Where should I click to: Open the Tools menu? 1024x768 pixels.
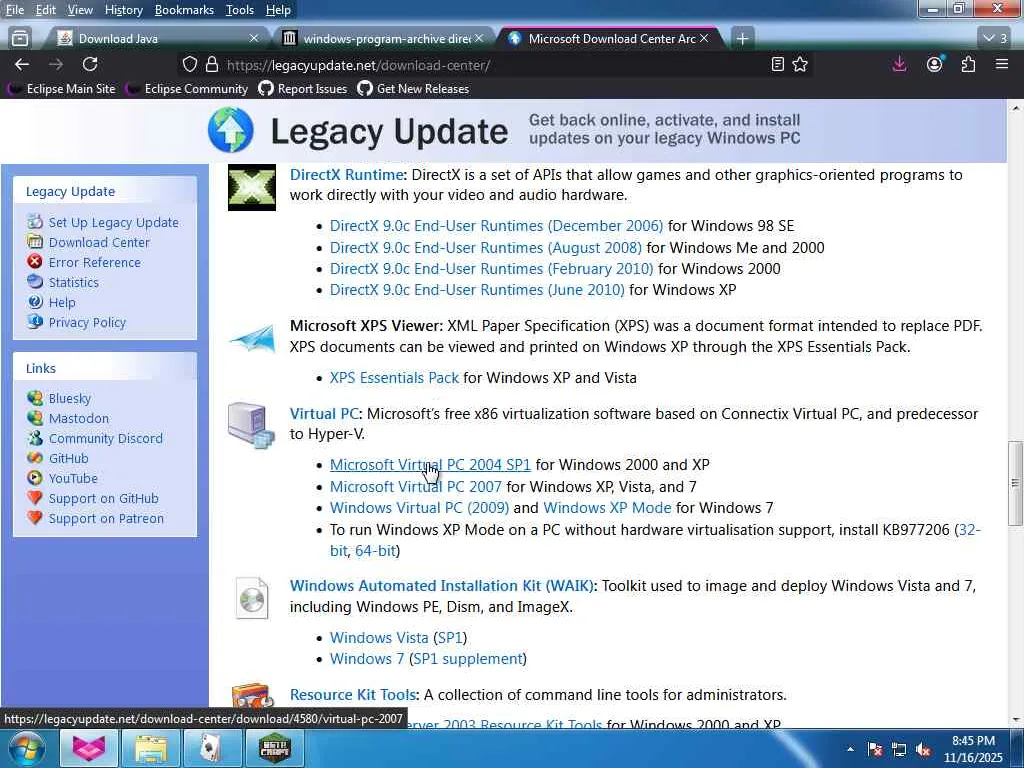tap(240, 10)
